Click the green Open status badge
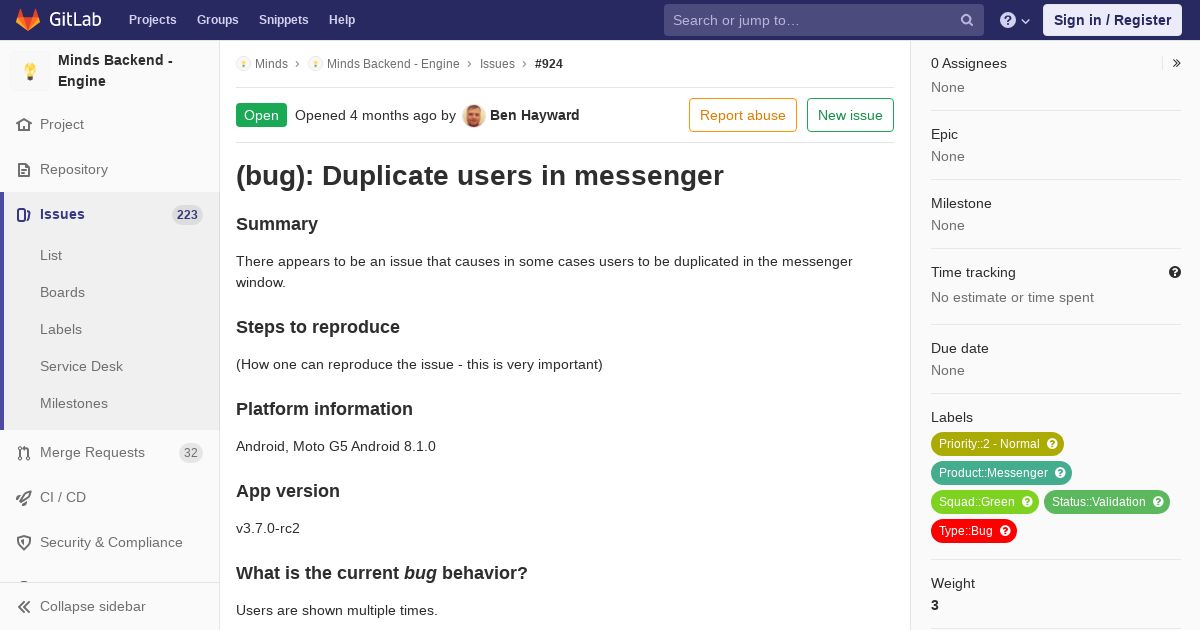The image size is (1200, 630). coord(261,115)
